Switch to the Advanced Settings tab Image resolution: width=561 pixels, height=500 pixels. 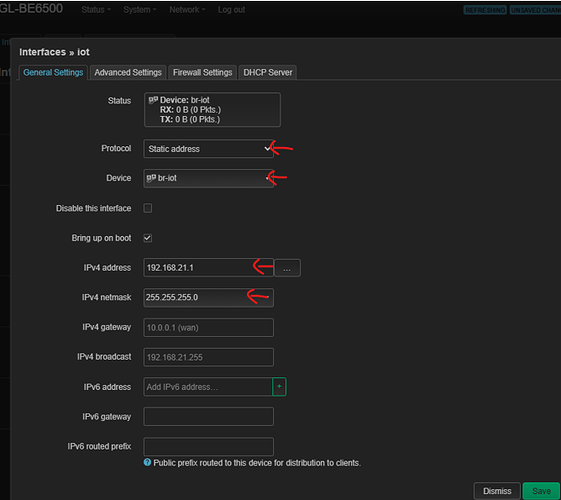click(128, 73)
